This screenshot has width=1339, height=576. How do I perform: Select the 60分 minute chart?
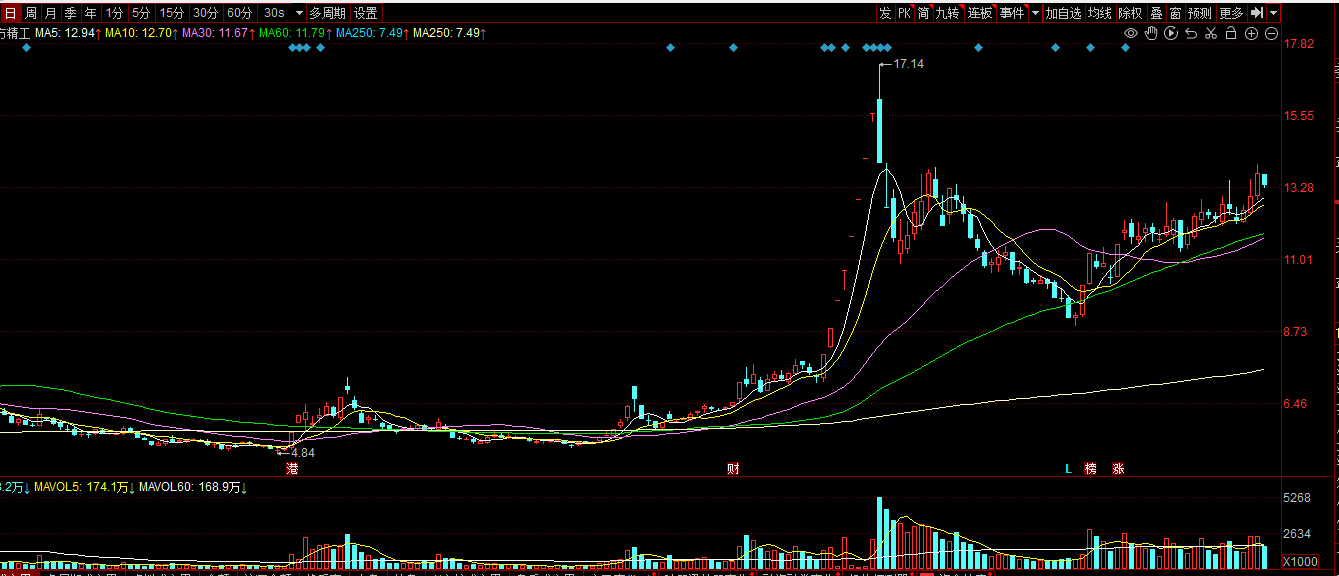(240, 13)
